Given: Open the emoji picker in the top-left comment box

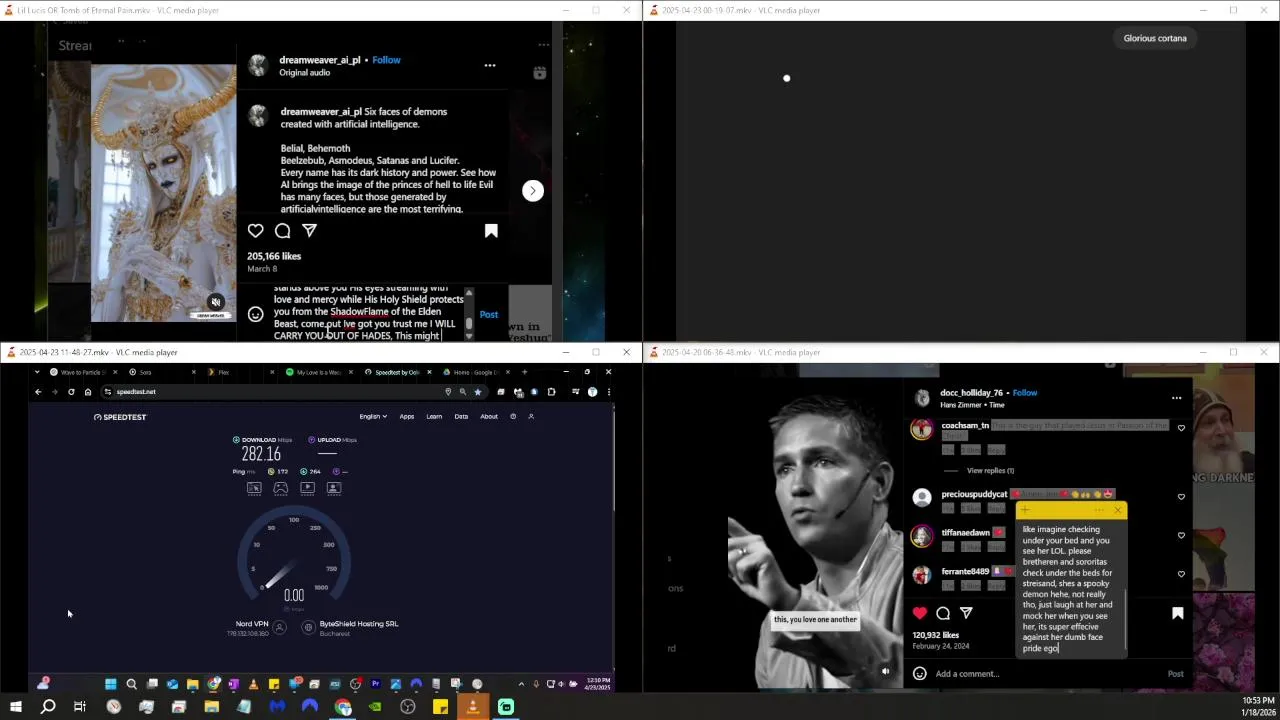Looking at the screenshot, I should coord(256,314).
